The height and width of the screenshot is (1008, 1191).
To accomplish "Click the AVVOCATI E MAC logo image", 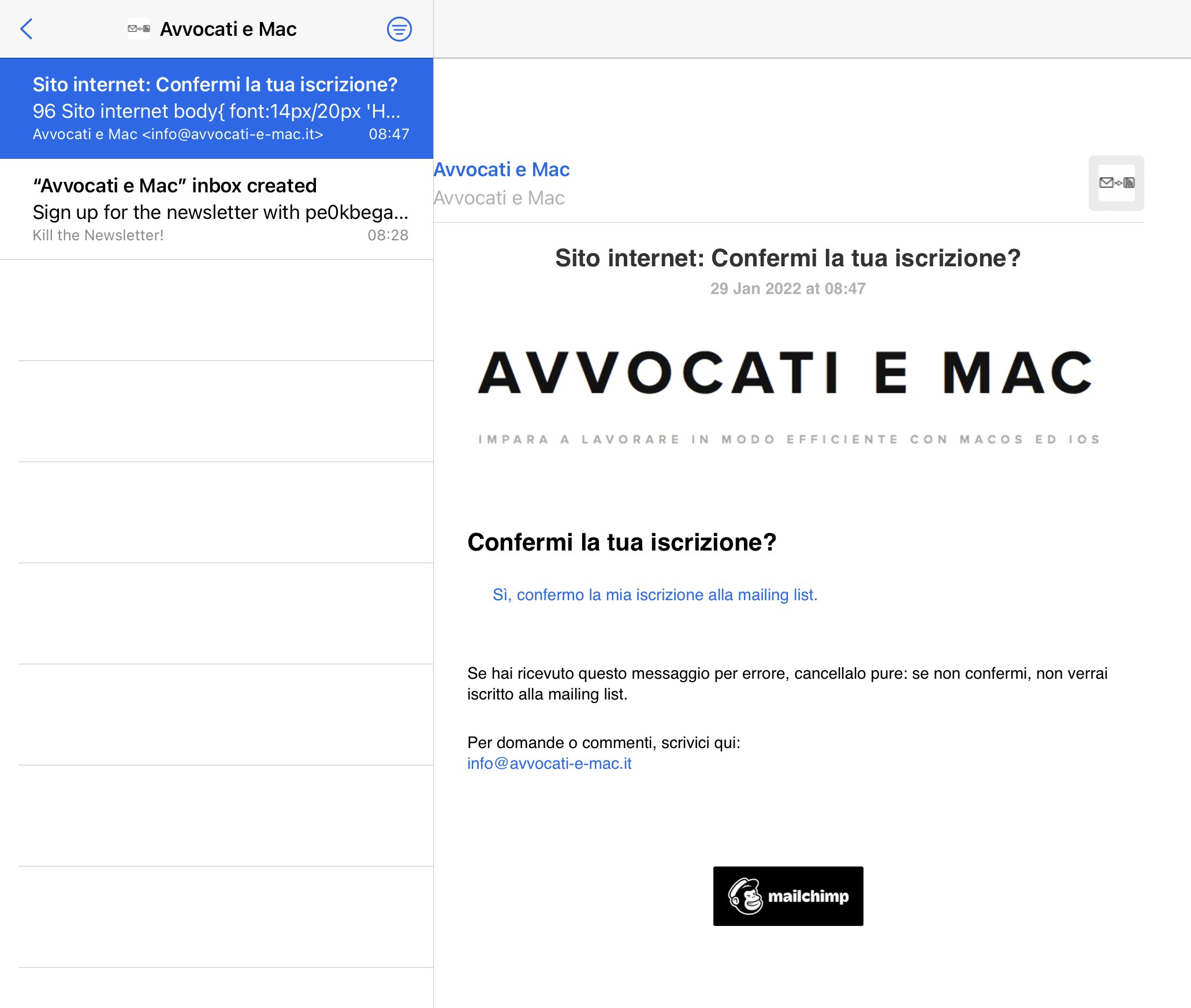I will click(786, 373).
